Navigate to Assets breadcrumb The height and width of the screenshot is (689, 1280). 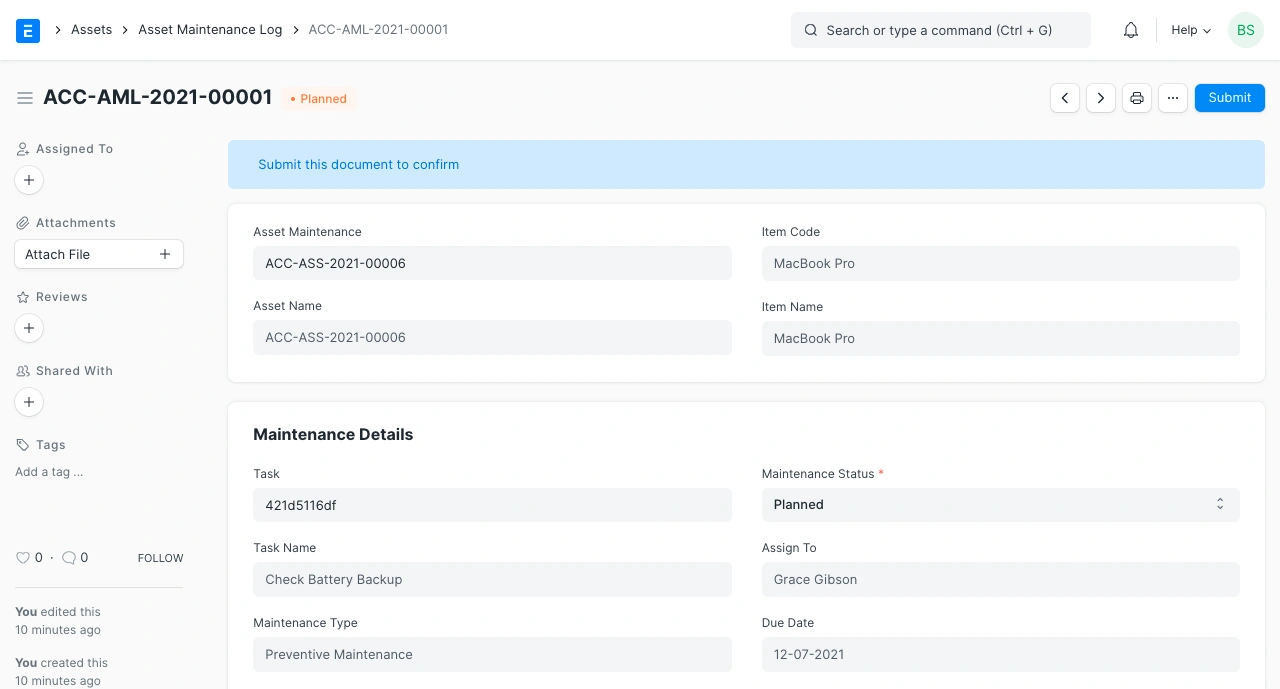point(91,30)
